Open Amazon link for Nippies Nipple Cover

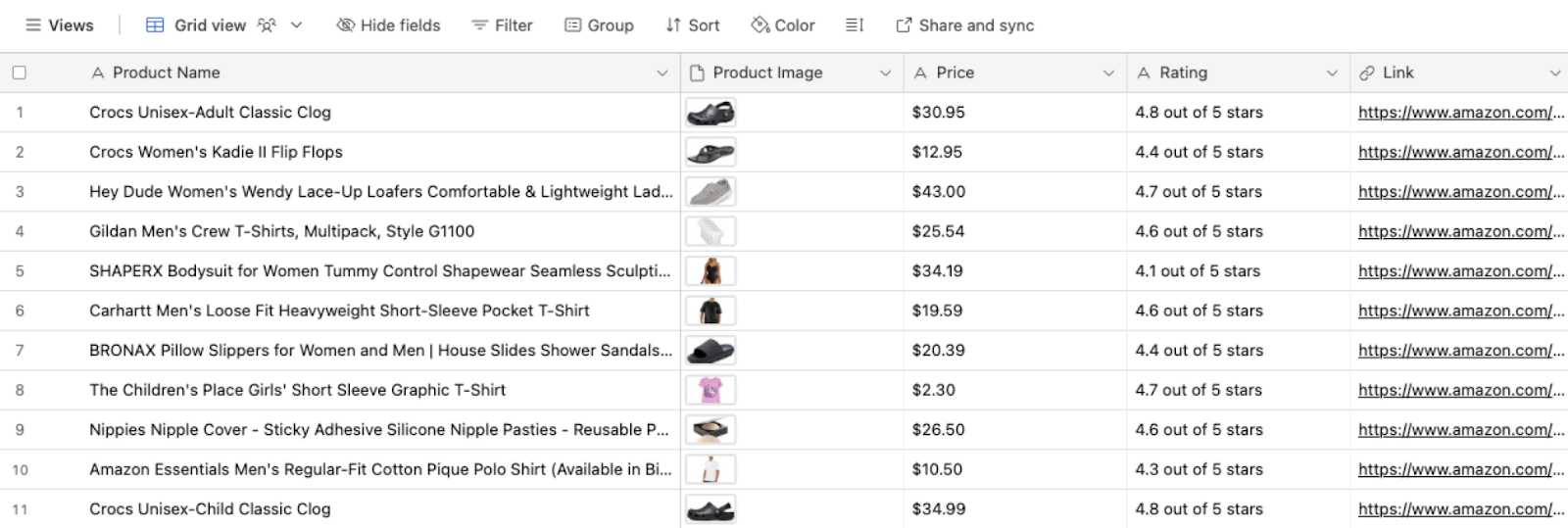coord(1461,430)
